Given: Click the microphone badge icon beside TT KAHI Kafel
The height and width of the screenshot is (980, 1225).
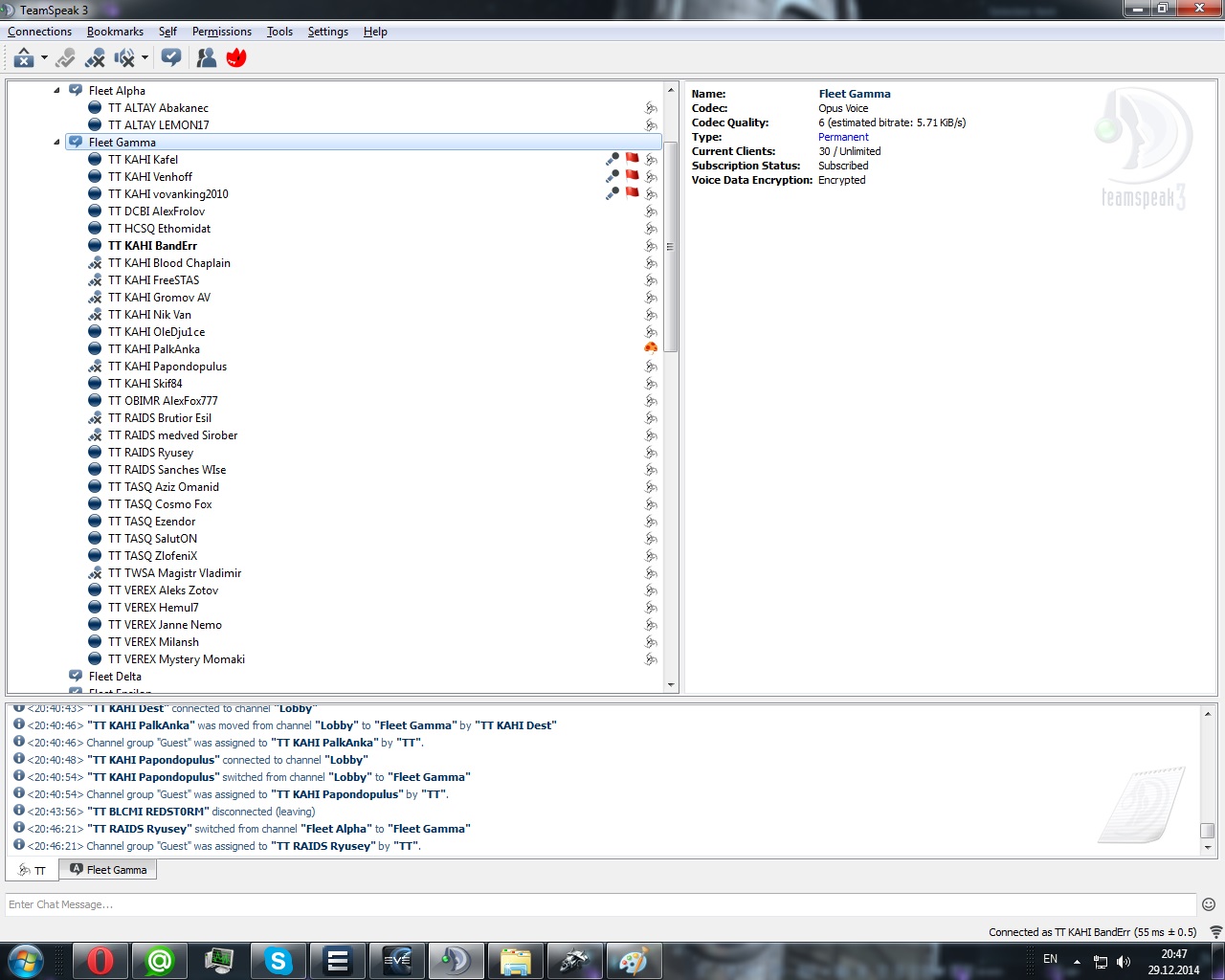Looking at the screenshot, I should point(612,160).
